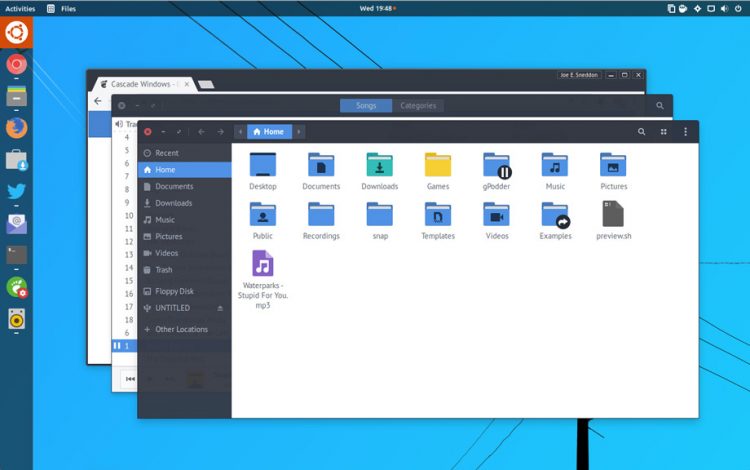Image resolution: width=750 pixels, height=470 pixels.
Task: Switch to the Categories tab
Action: [418, 106]
